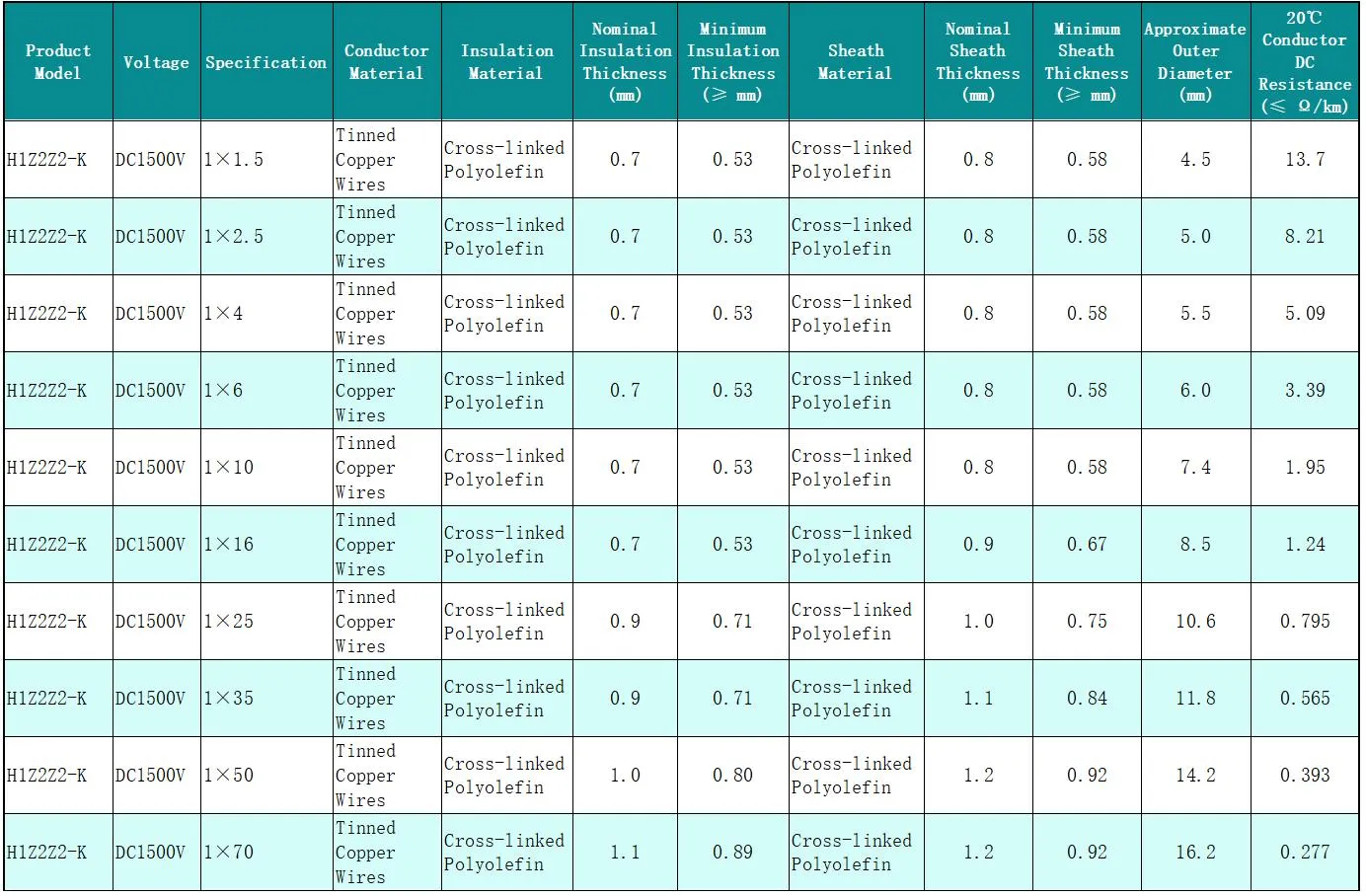Click the Nominal Insulation Thickness header
Viewport: 1366px width, 896px height.
[x=625, y=61]
